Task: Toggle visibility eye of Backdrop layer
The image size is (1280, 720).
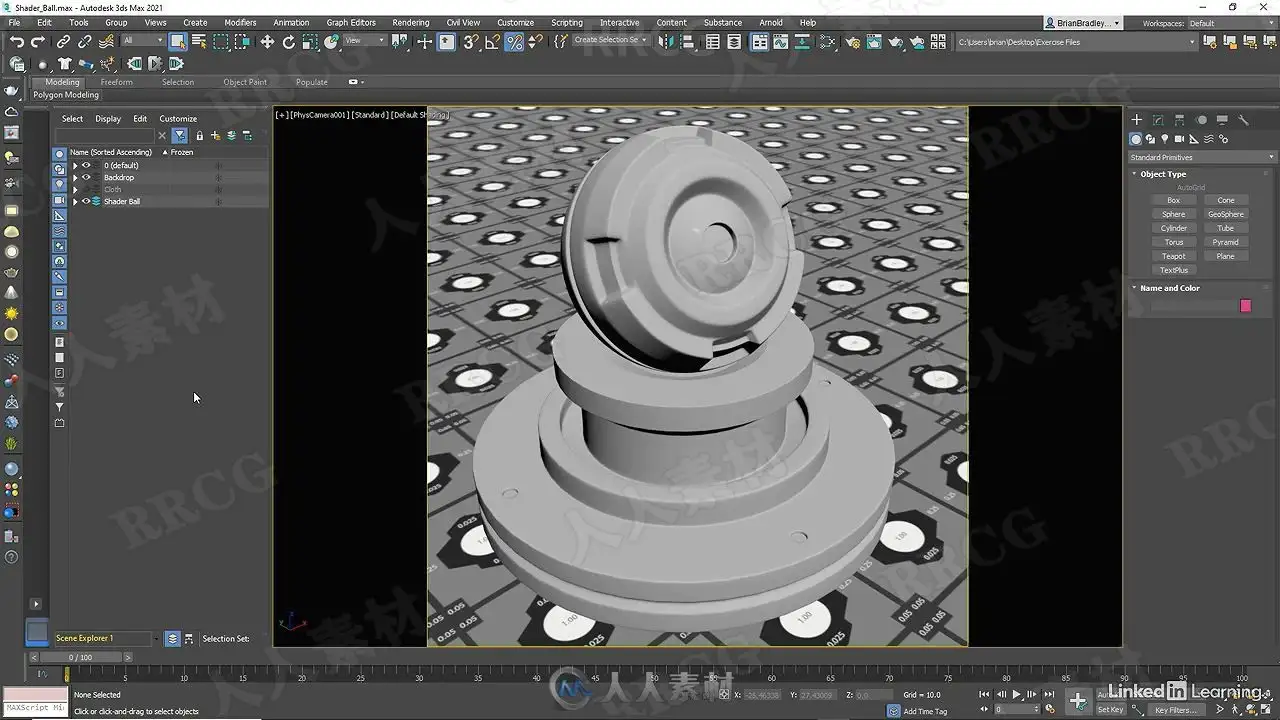Action: (x=86, y=177)
